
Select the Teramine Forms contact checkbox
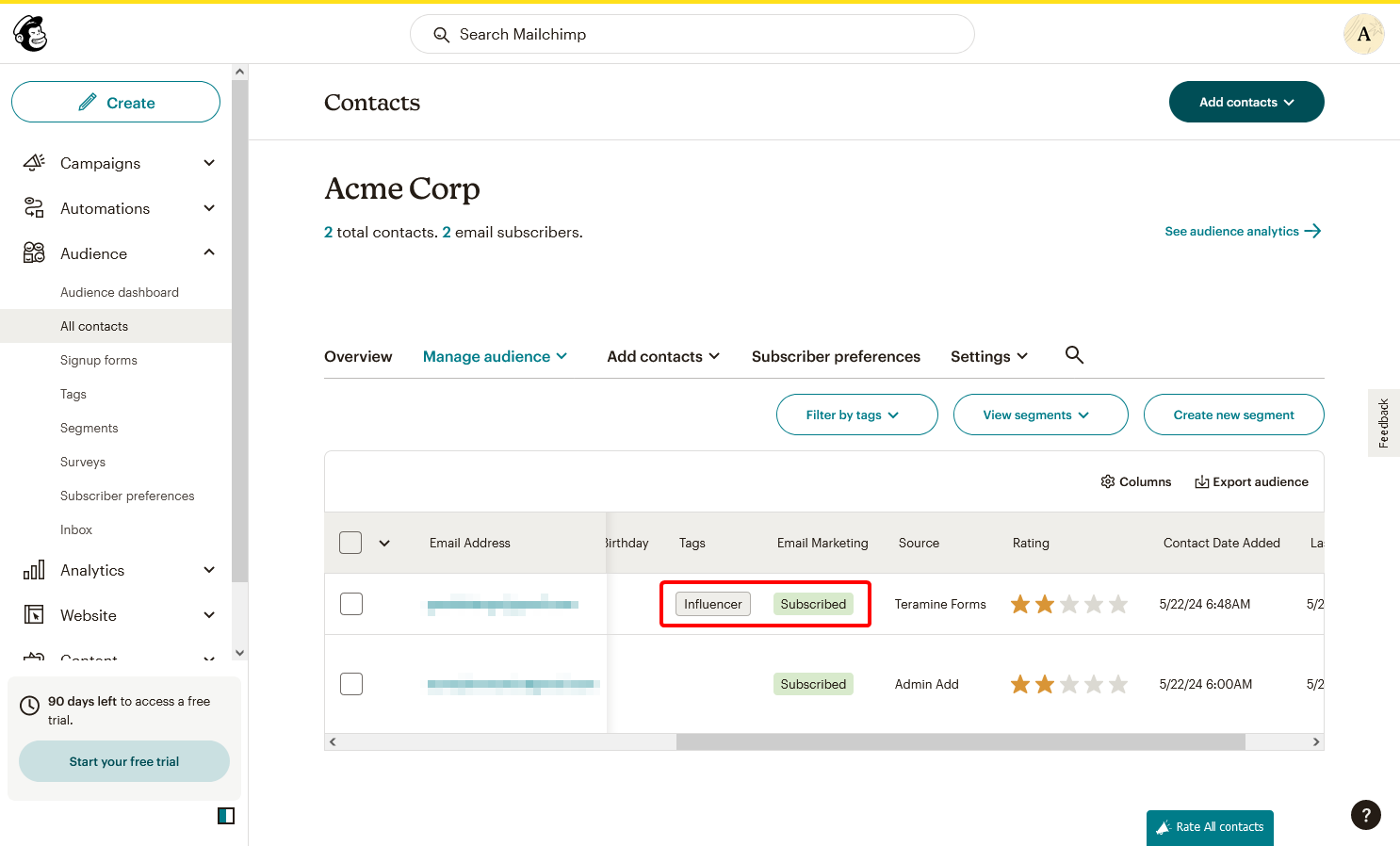click(351, 604)
